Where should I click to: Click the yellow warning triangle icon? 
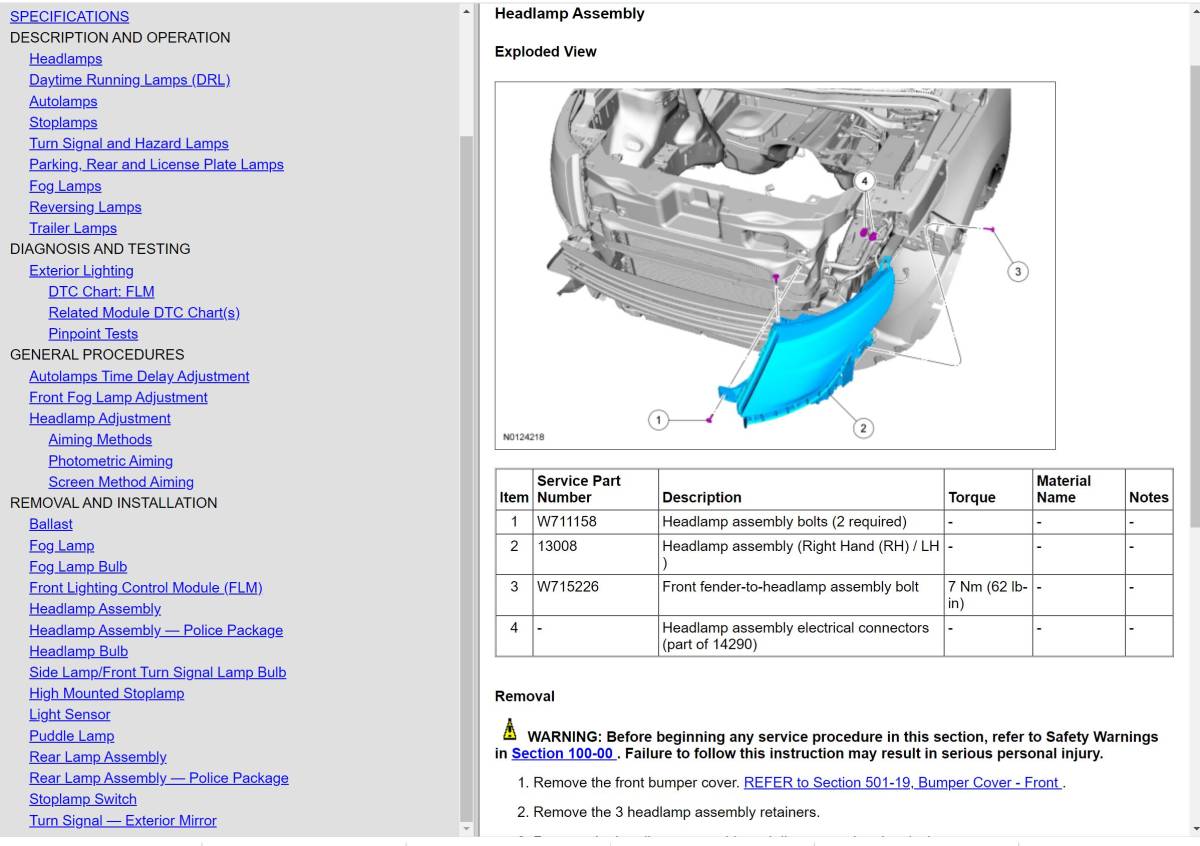coord(510,729)
